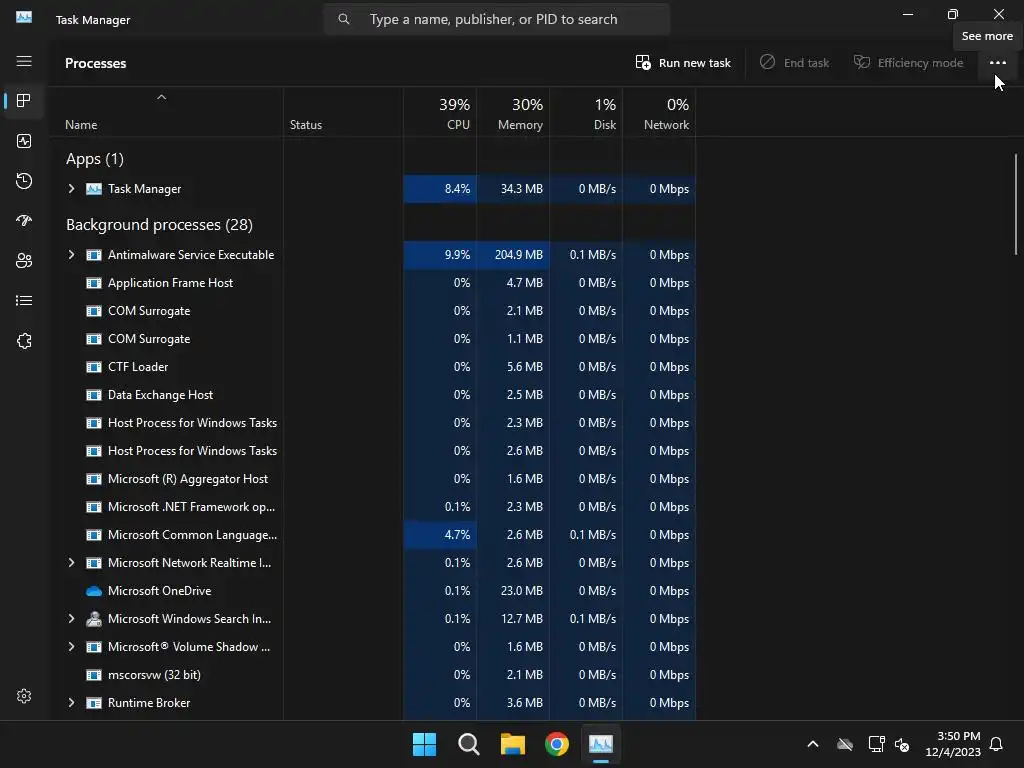
Task: Open Task Manager settings gear
Action: [x=24, y=696]
